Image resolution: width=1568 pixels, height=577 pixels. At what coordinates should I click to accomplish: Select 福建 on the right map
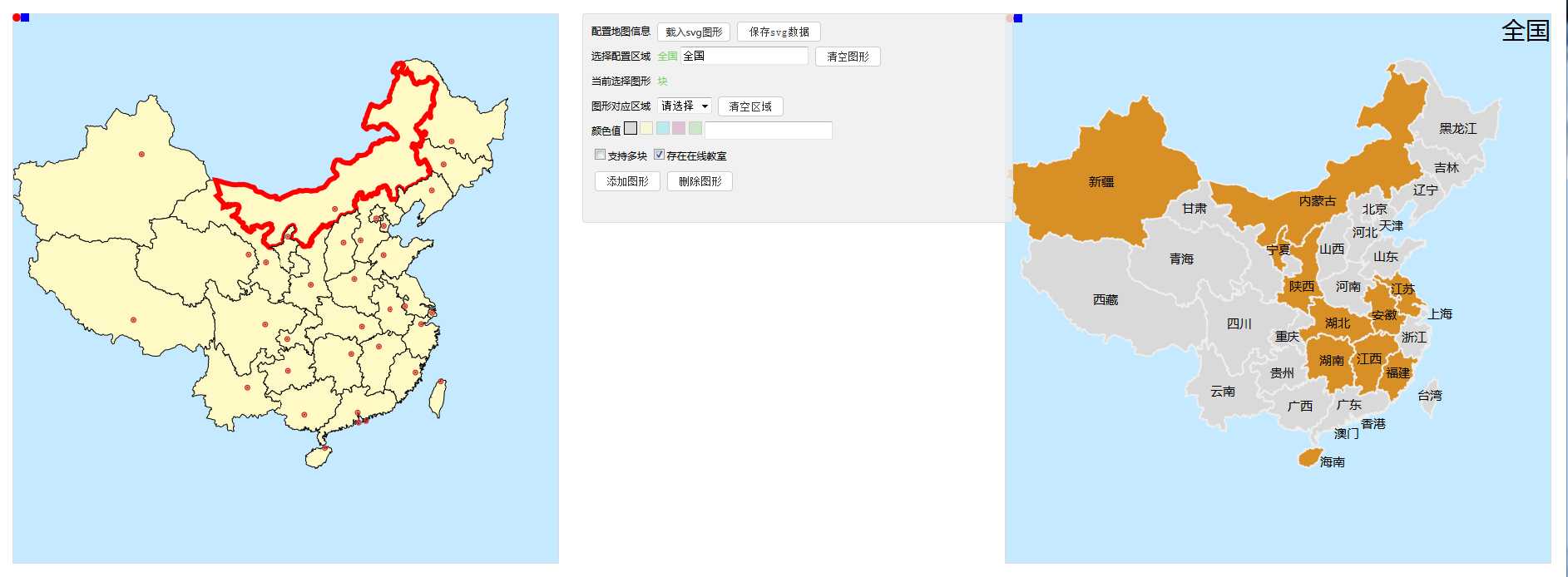1397,372
